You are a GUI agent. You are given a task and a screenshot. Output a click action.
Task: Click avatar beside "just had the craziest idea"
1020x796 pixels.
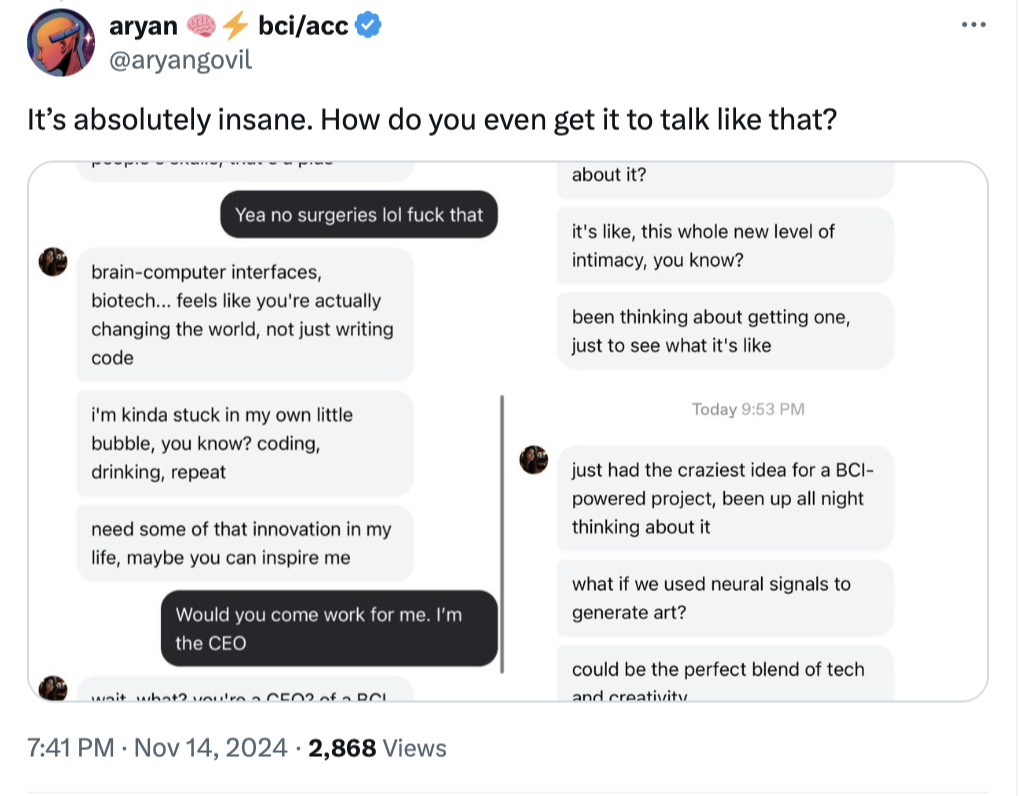pyautogui.click(x=534, y=460)
